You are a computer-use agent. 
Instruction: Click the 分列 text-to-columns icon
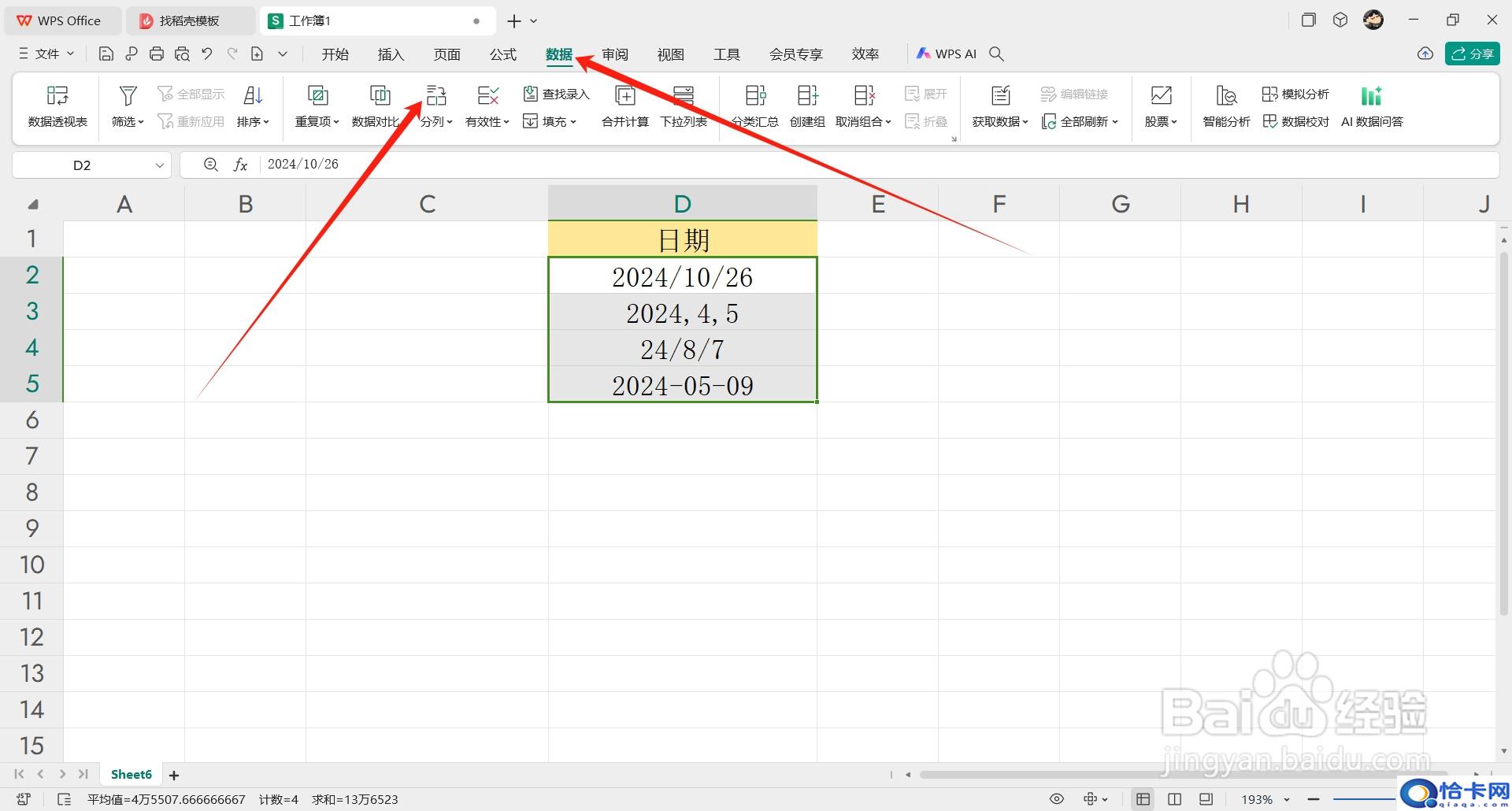tap(436, 95)
